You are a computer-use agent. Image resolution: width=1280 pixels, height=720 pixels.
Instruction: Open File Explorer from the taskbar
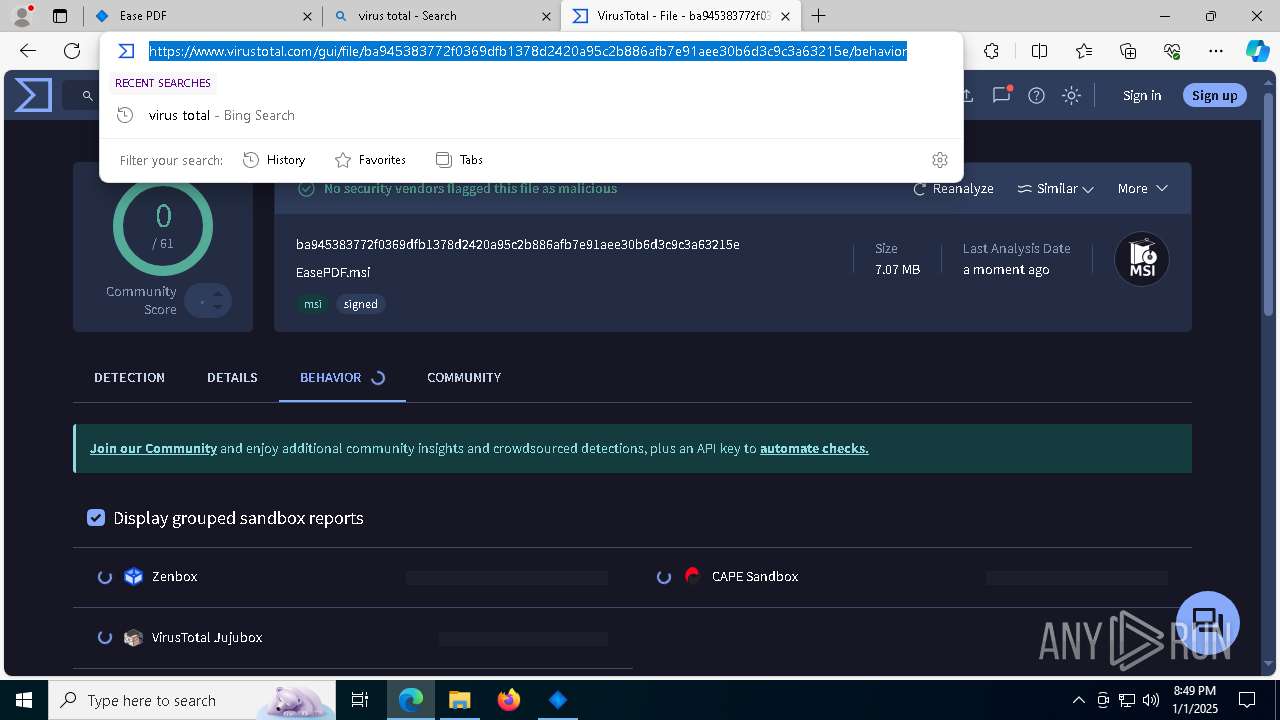coord(459,700)
